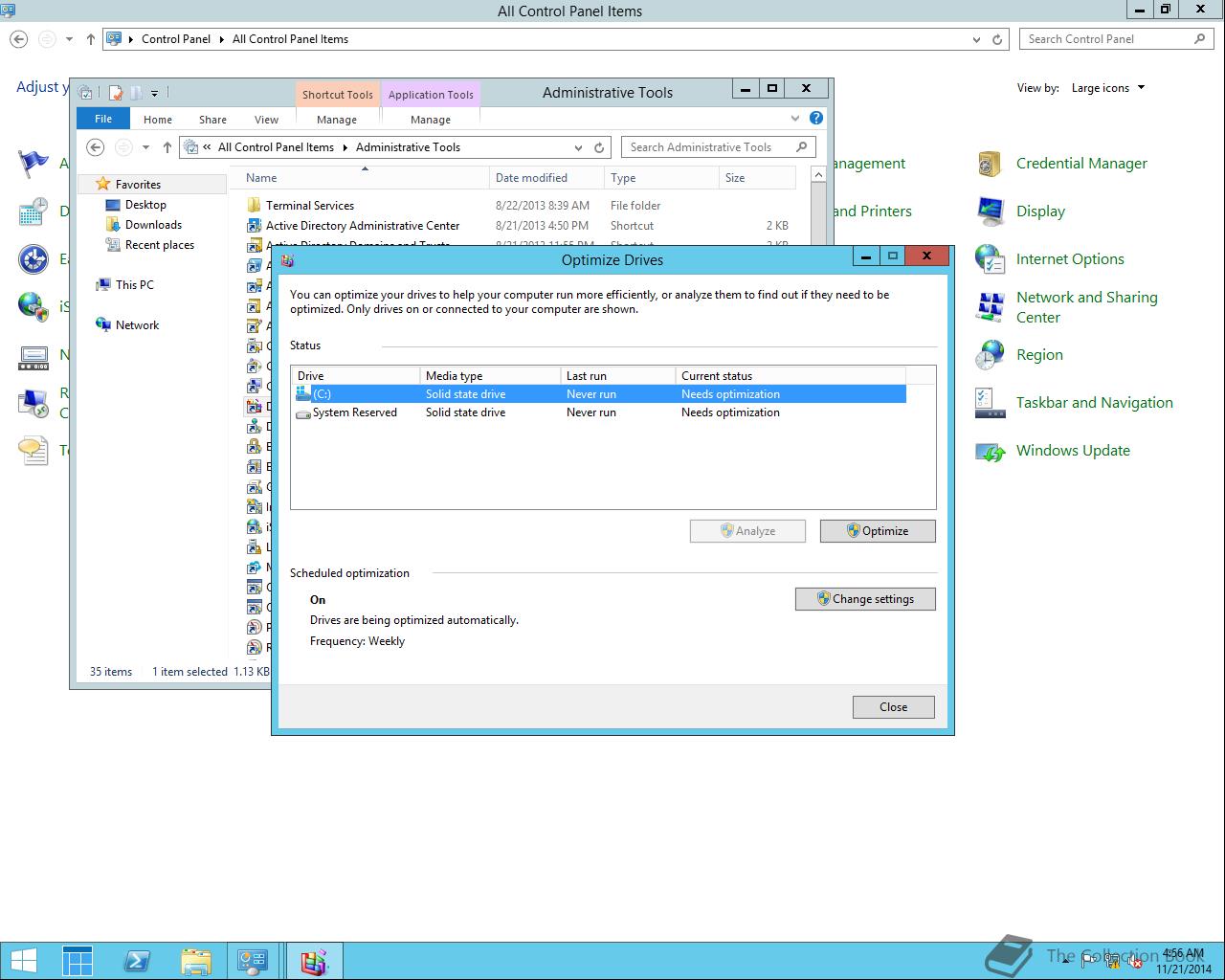This screenshot has height=980, width=1225.
Task: Click file list scroll-up arrow
Action: tap(818, 175)
